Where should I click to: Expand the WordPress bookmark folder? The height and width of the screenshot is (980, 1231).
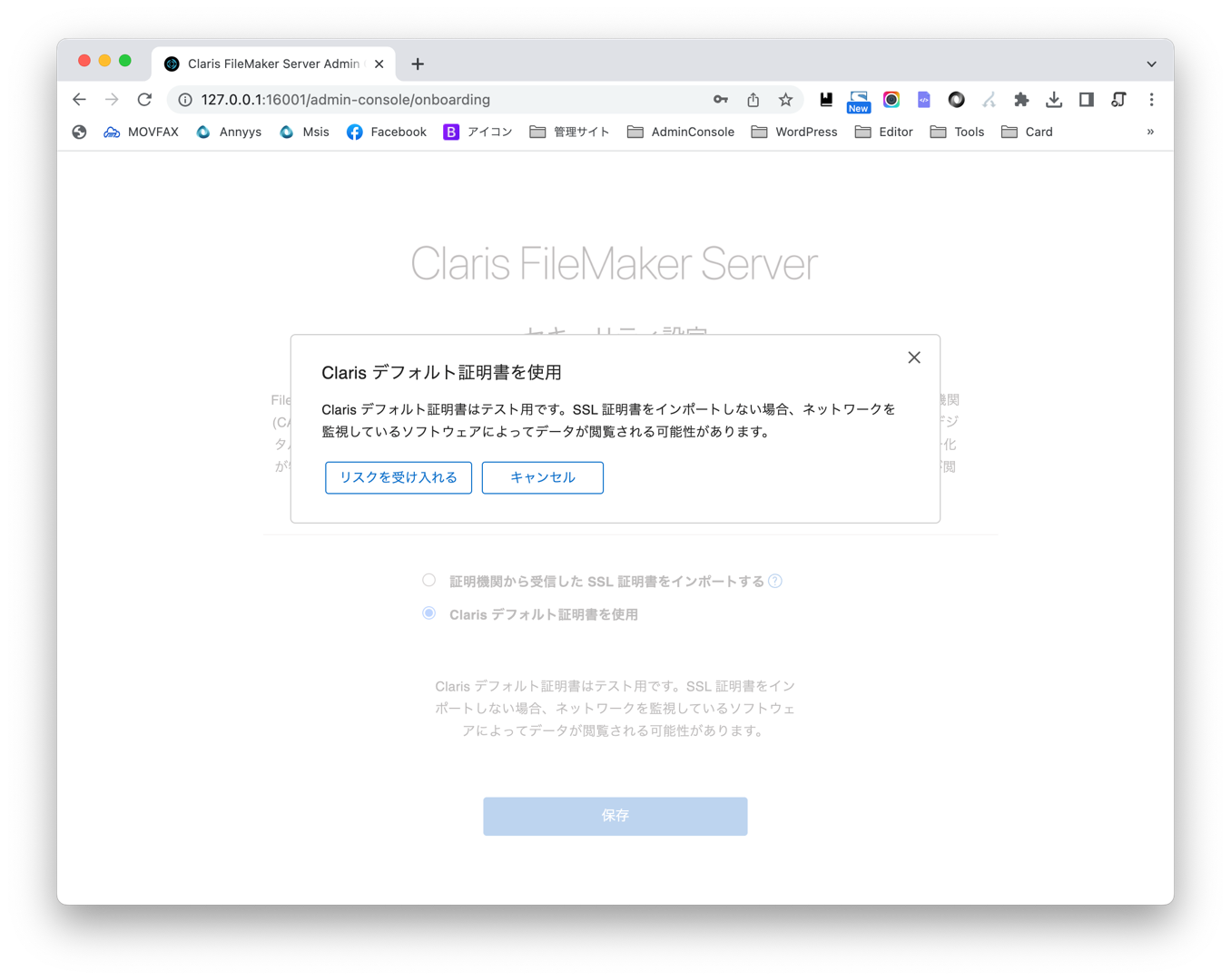[794, 132]
